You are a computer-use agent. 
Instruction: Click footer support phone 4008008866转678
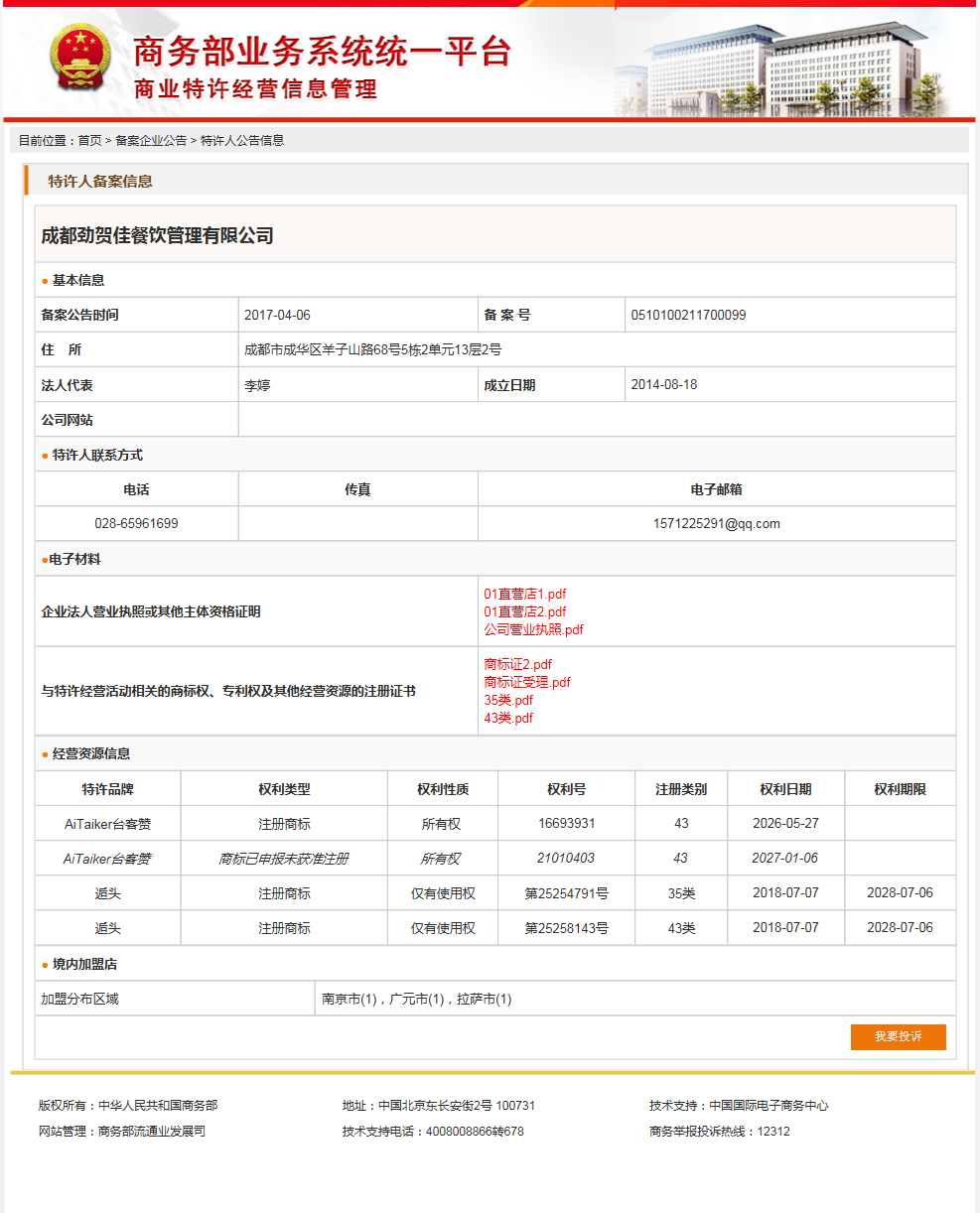pos(475,1131)
